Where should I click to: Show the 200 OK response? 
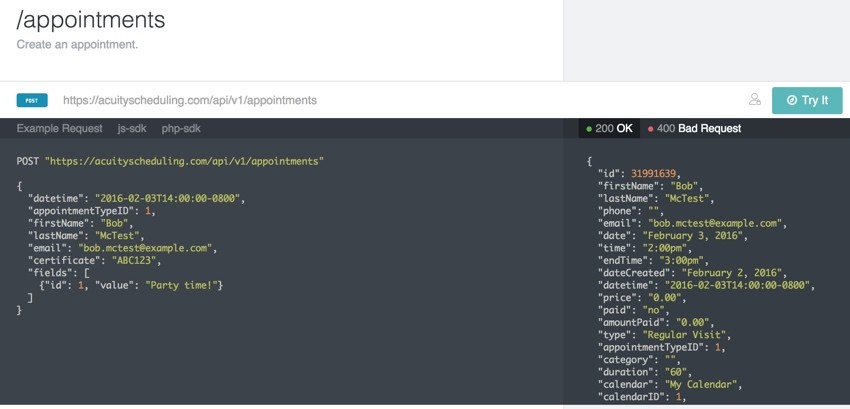pos(609,129)
